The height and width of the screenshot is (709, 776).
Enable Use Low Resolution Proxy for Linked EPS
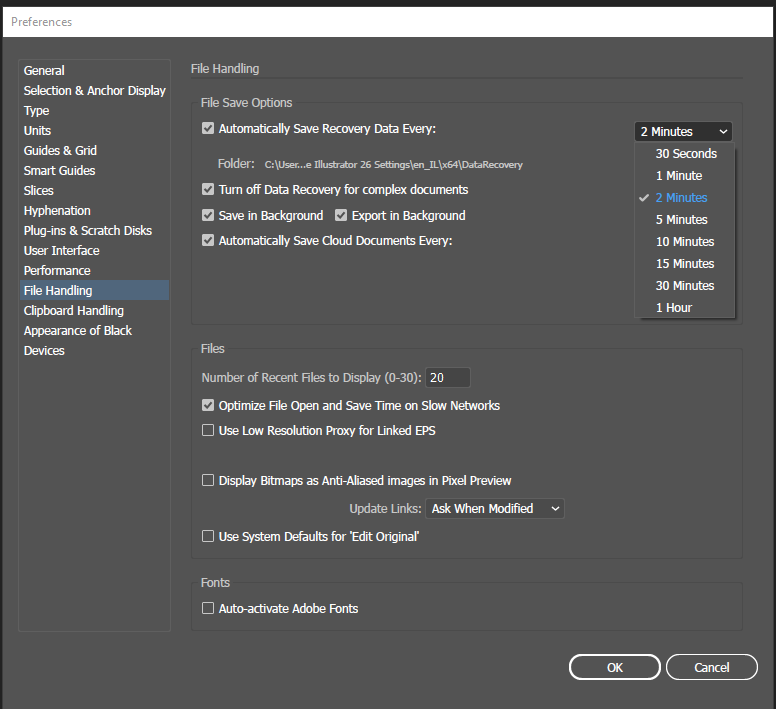[x=208, y=431]
